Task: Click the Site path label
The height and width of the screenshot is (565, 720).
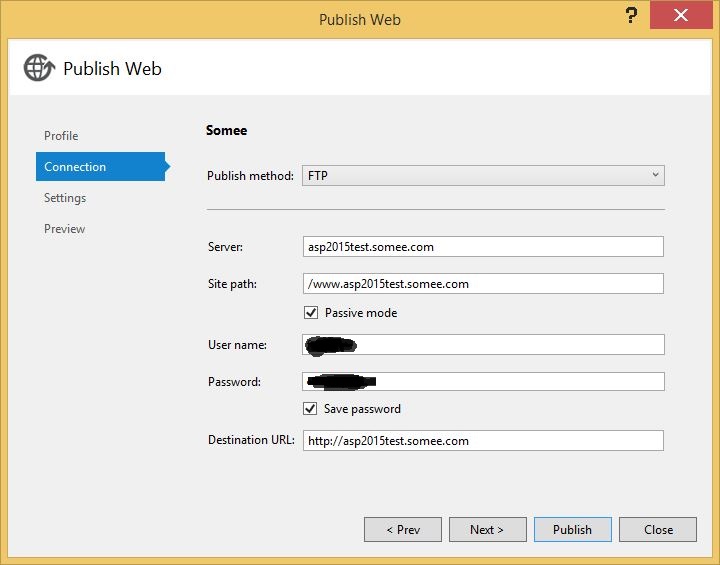Action: click(x=232, y=284)
